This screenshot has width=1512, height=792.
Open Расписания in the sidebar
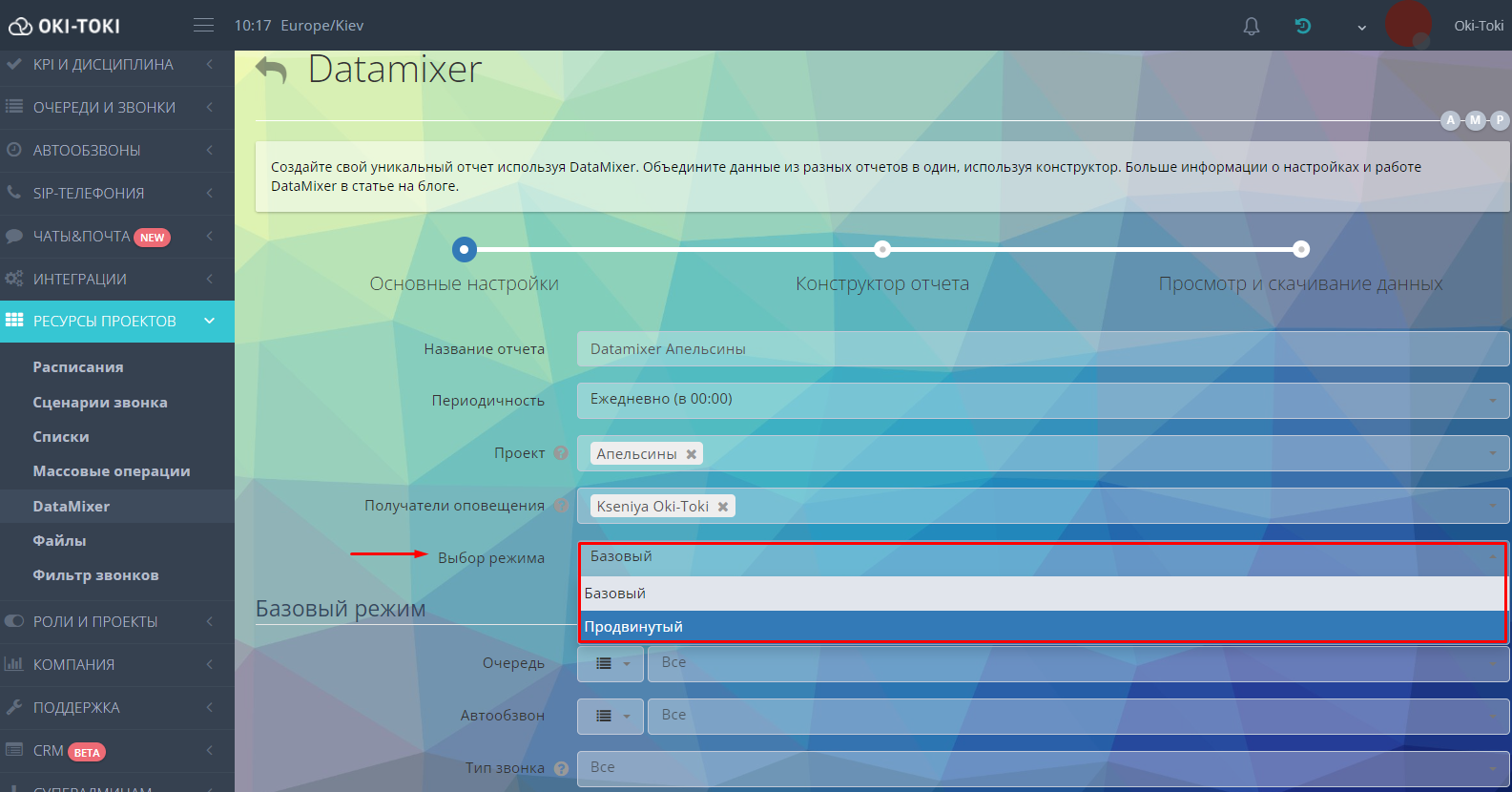[78, 367]
